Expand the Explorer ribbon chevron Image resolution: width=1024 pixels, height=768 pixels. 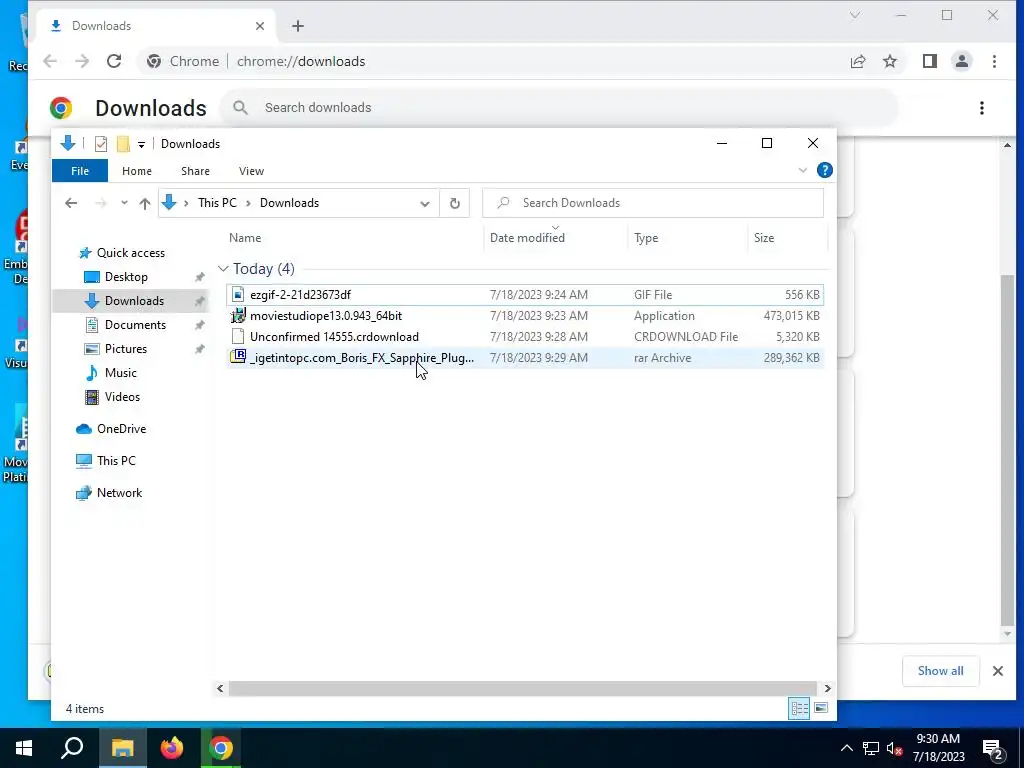[x=803, y=170]
